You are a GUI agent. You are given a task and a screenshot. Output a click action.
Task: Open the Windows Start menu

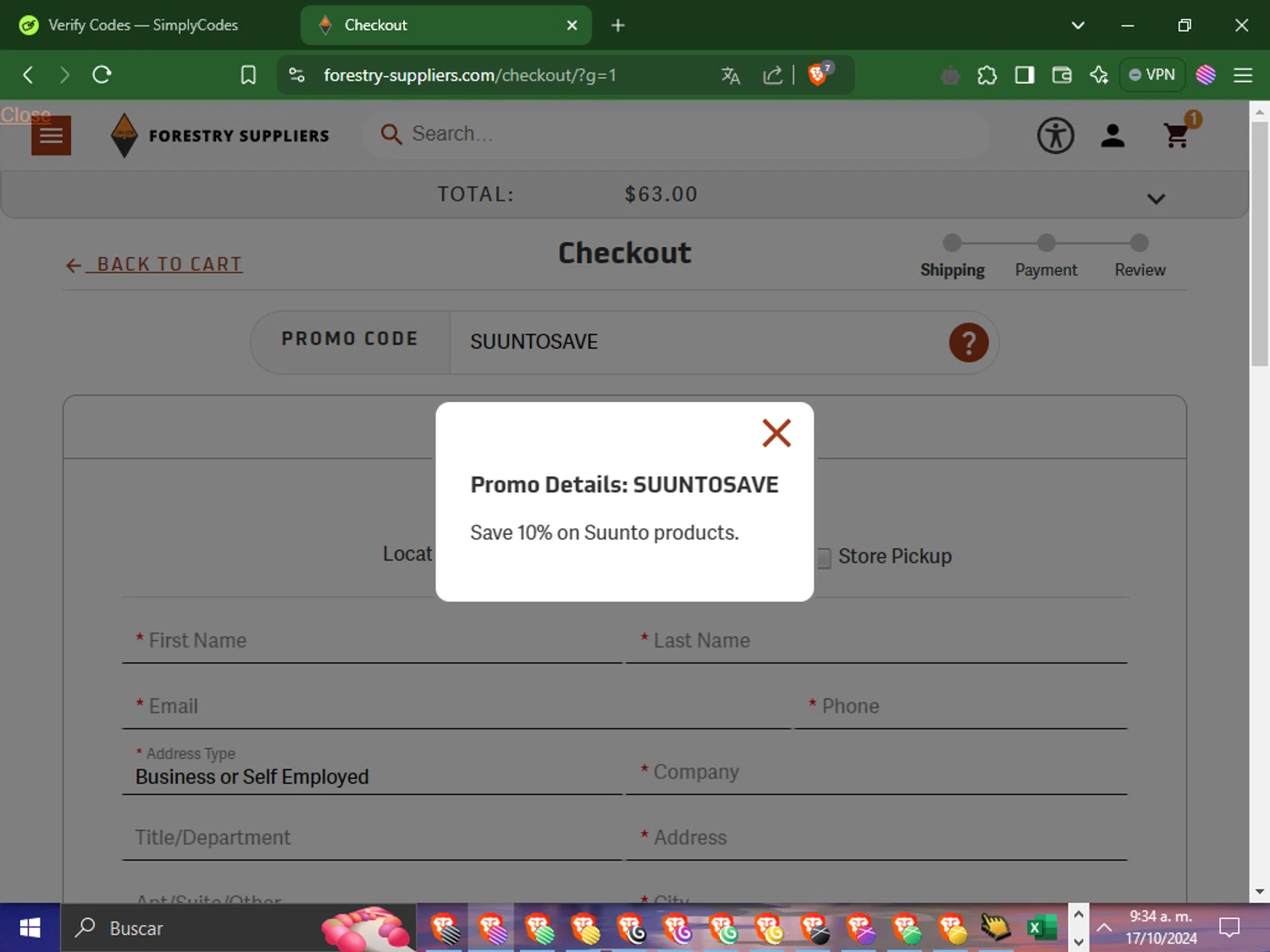click(30, 928)
